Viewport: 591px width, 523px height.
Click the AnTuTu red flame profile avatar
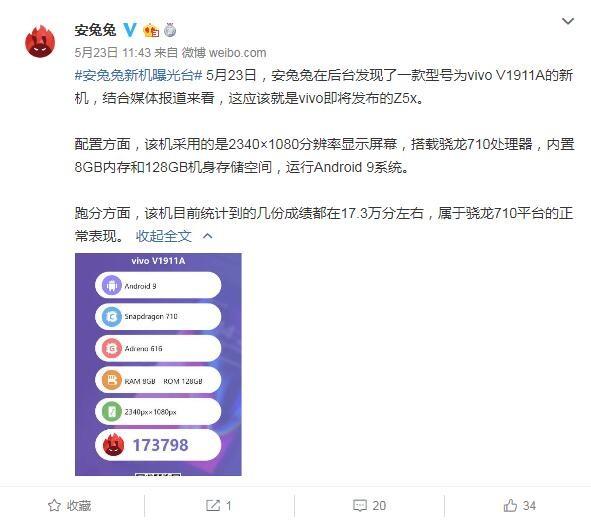(40, 41)
